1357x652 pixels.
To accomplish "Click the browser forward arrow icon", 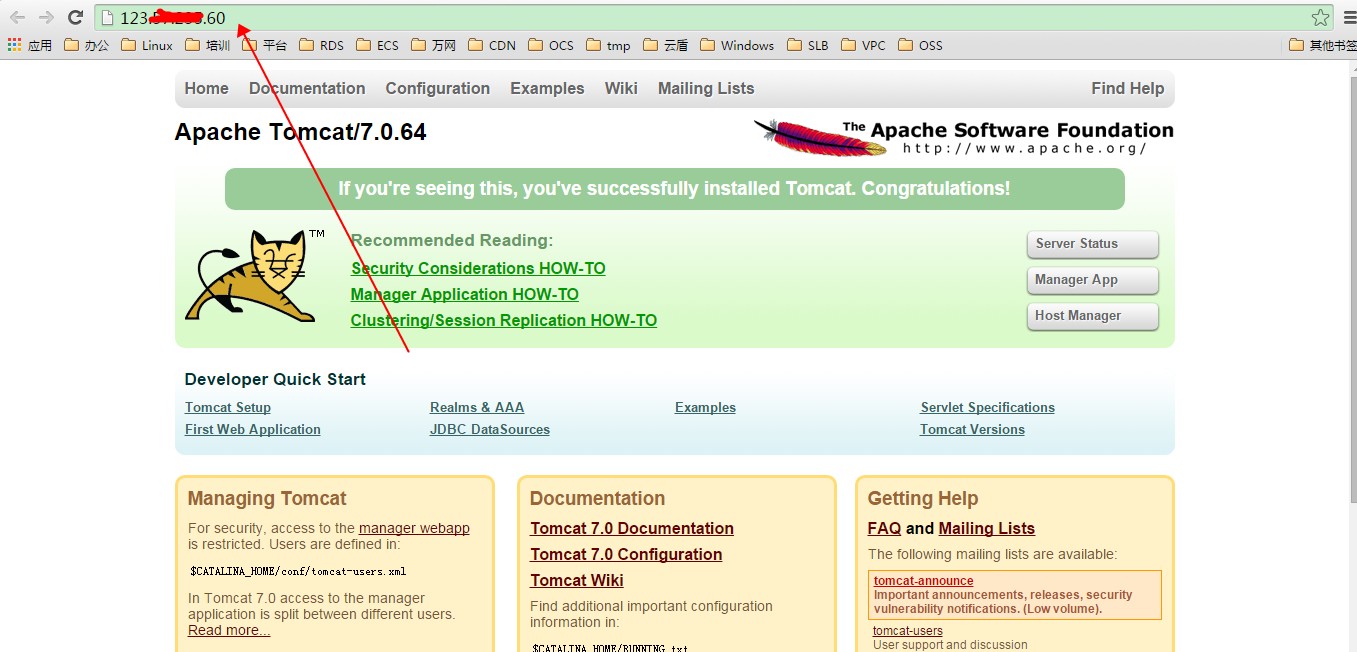I will 46,18.
